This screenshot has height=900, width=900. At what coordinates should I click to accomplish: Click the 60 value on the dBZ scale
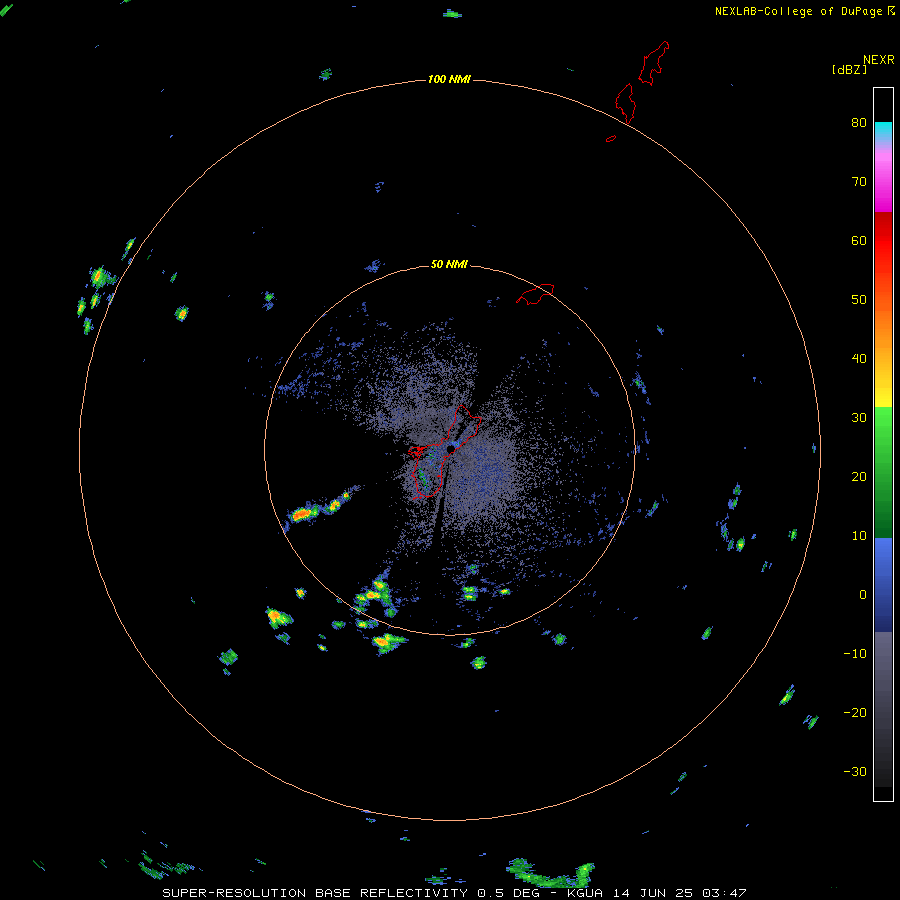[859, 240]
